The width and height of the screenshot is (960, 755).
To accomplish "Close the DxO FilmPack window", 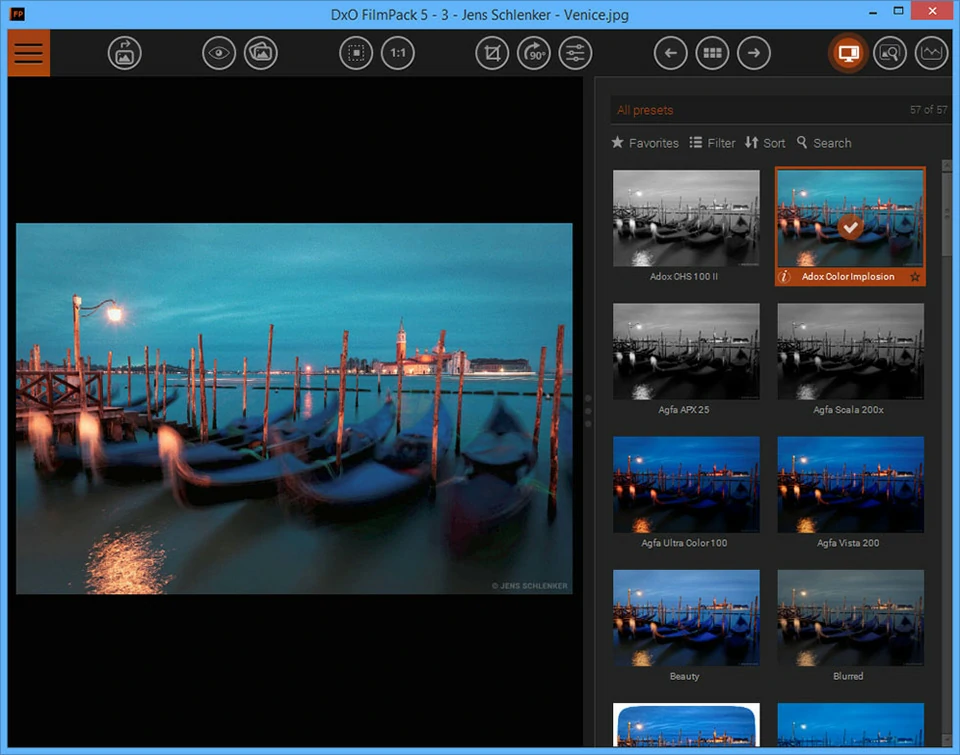I will [932, 11].
